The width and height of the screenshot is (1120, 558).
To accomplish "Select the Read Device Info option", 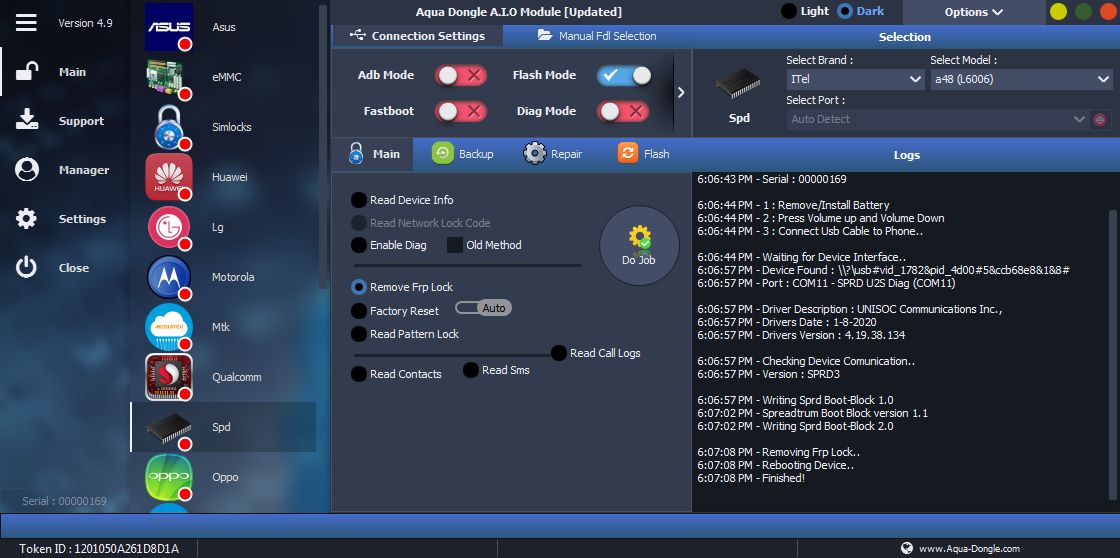I will (x=359, y=200).
